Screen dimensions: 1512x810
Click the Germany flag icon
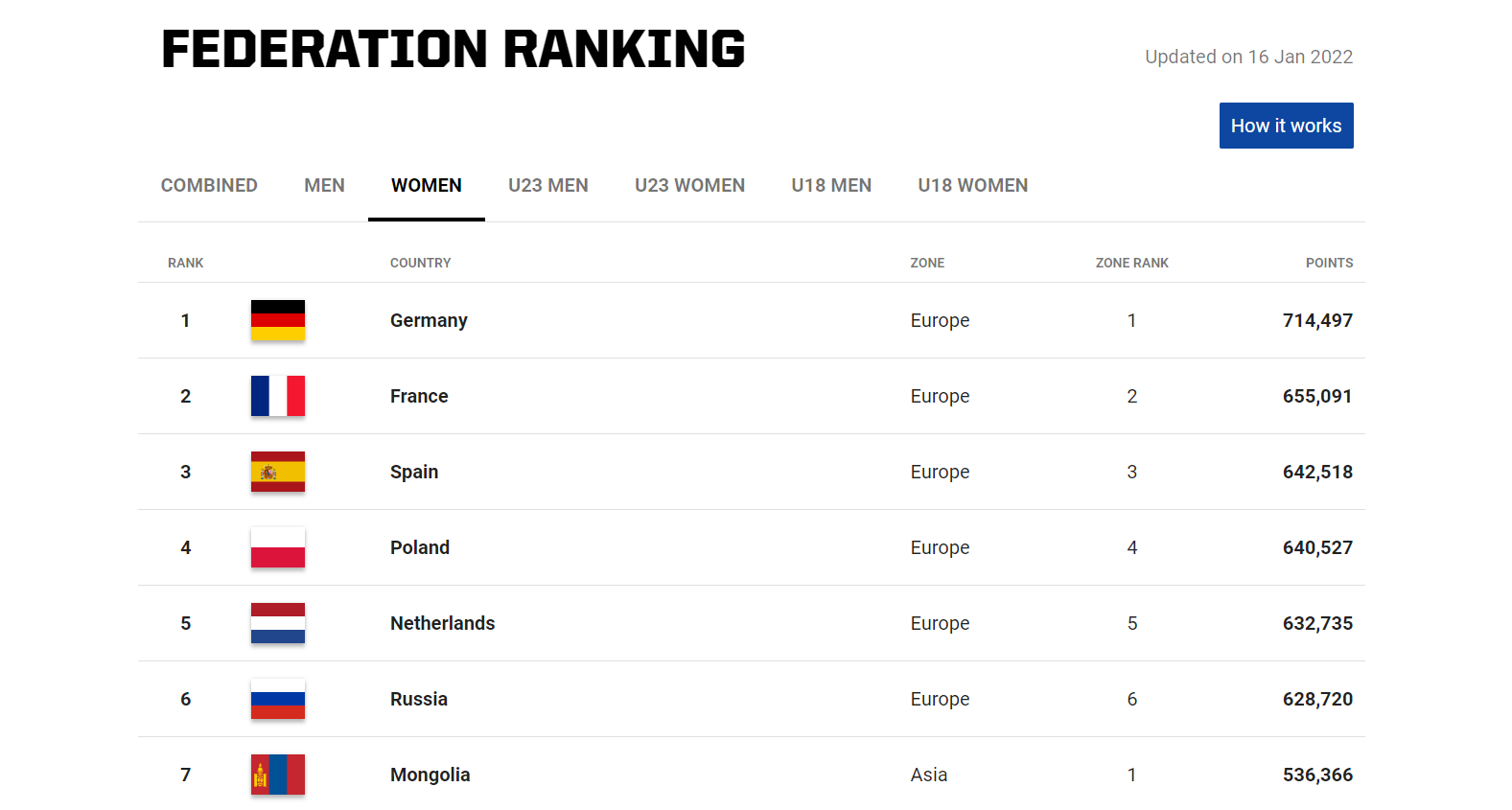click(277, 320)
